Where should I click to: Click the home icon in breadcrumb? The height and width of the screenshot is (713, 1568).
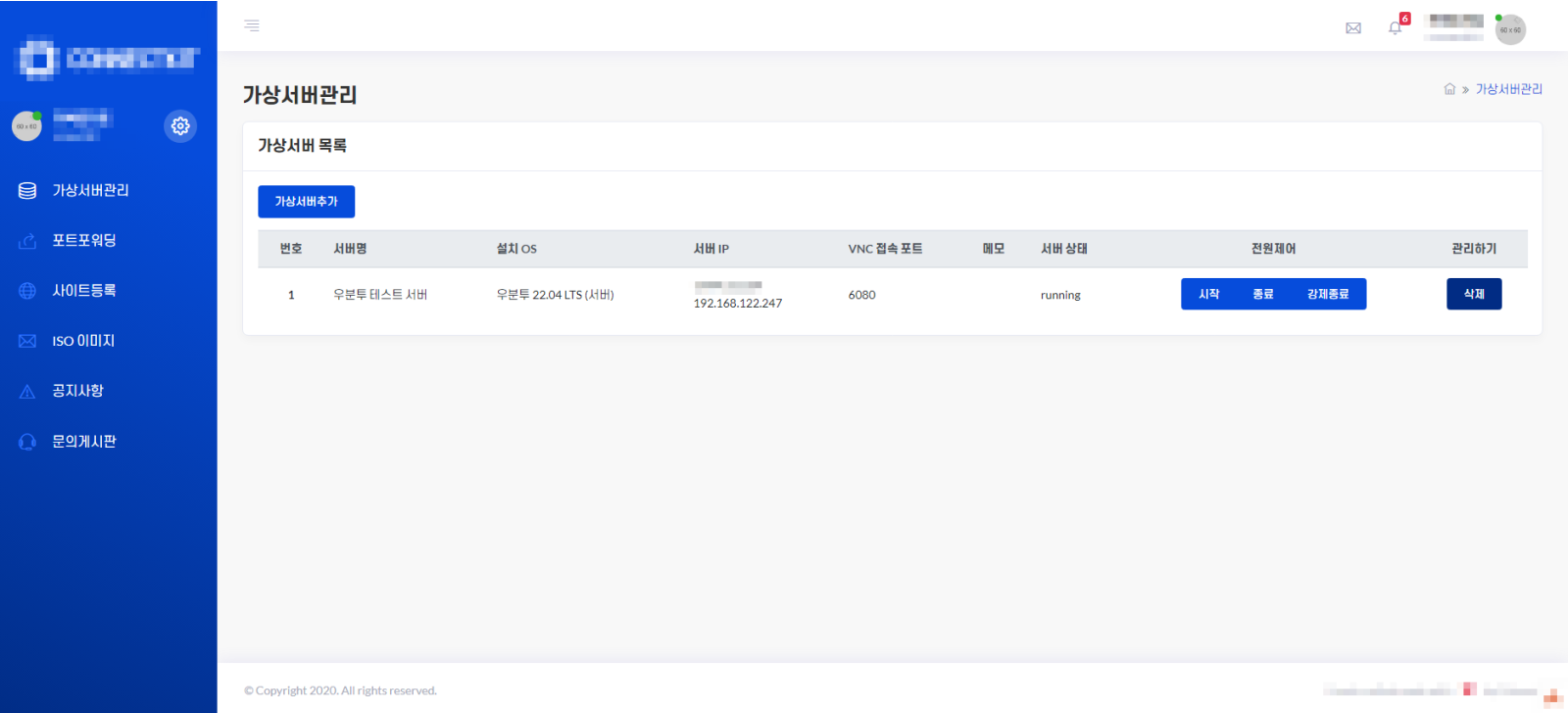1449,89
